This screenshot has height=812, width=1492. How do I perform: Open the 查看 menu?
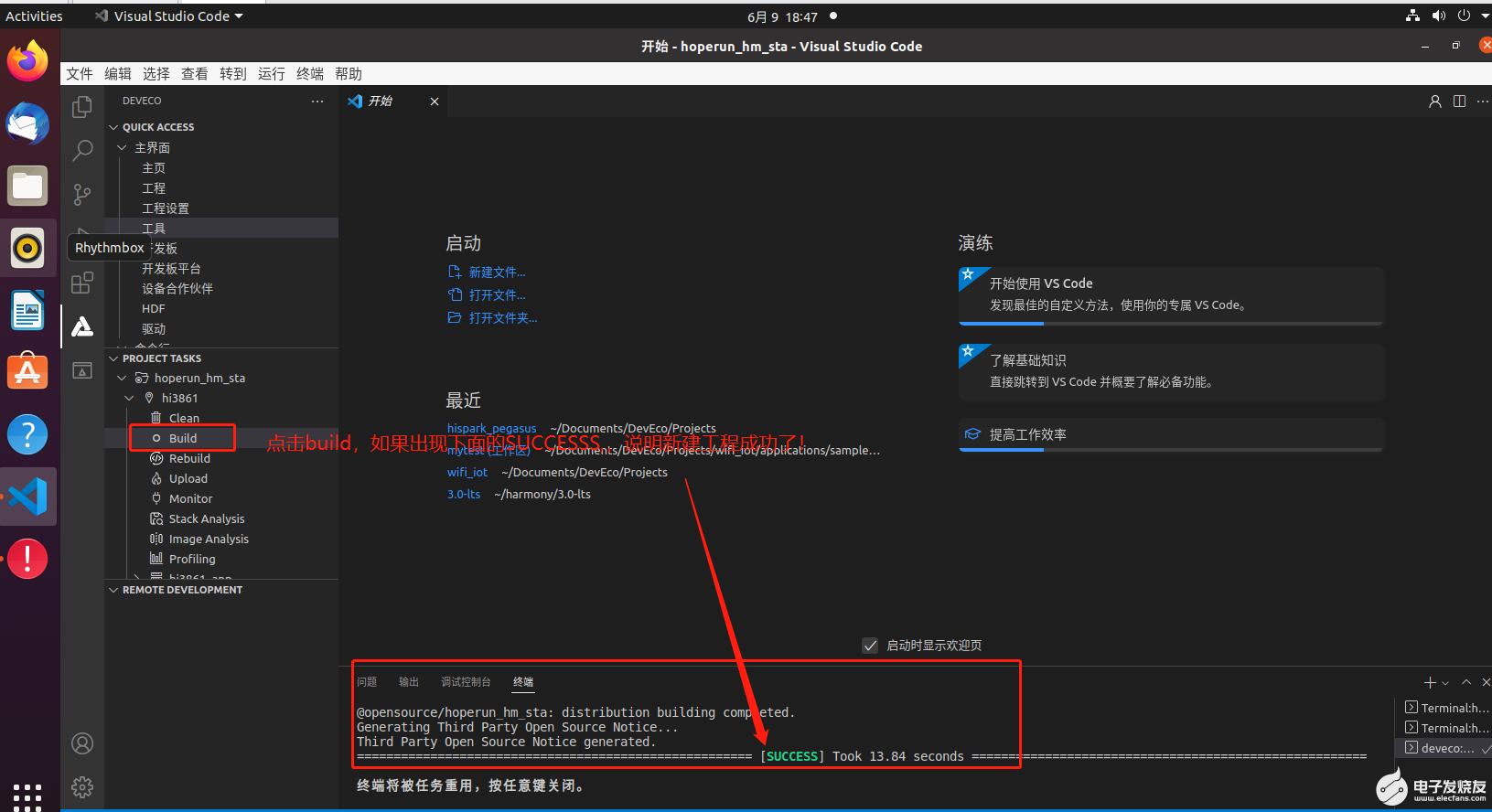pyautogui.click(x=195, y=74)
